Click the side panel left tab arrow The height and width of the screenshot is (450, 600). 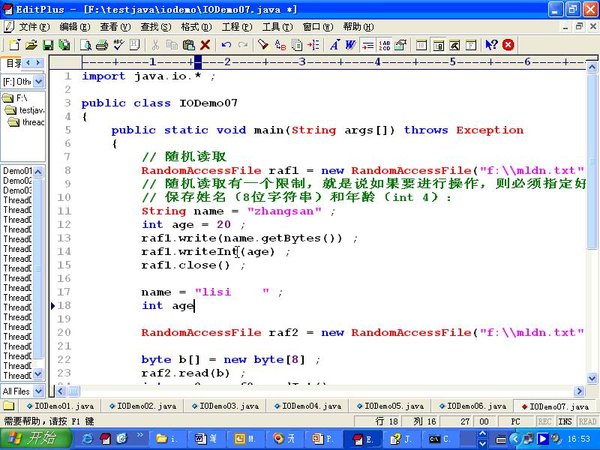[28, 62]
